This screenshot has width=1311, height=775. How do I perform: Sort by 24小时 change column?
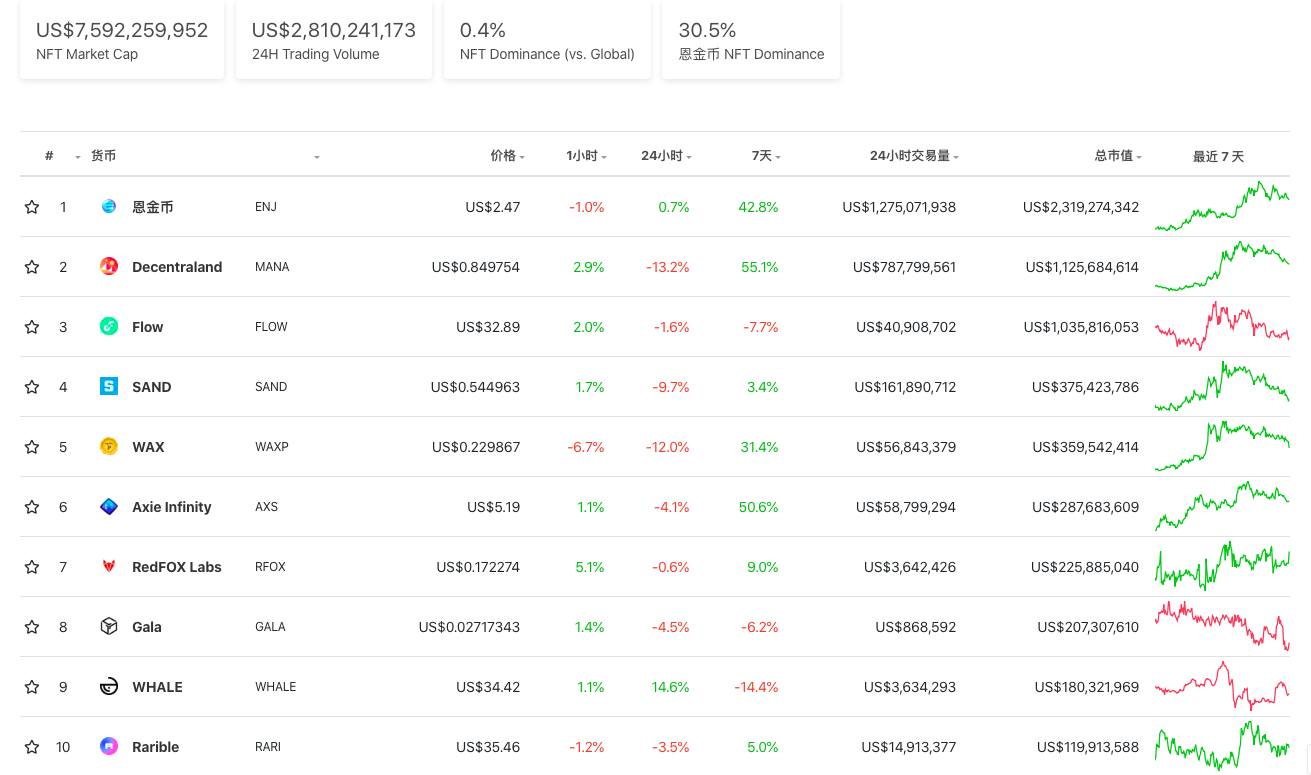[x=666, y=156]
